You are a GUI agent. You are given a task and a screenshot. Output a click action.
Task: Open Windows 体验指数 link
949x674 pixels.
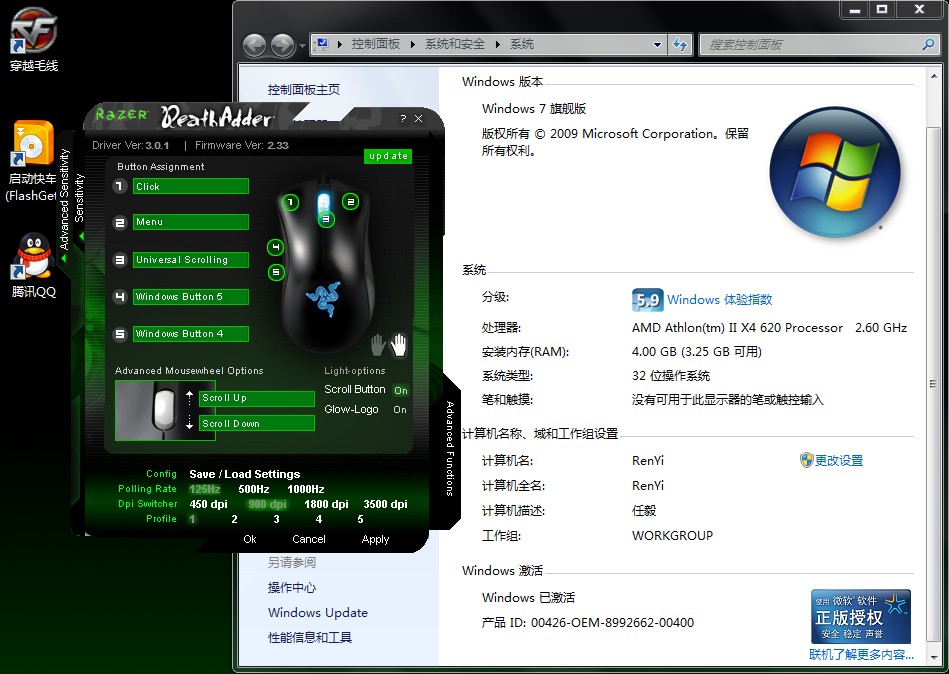pos(720,299)
